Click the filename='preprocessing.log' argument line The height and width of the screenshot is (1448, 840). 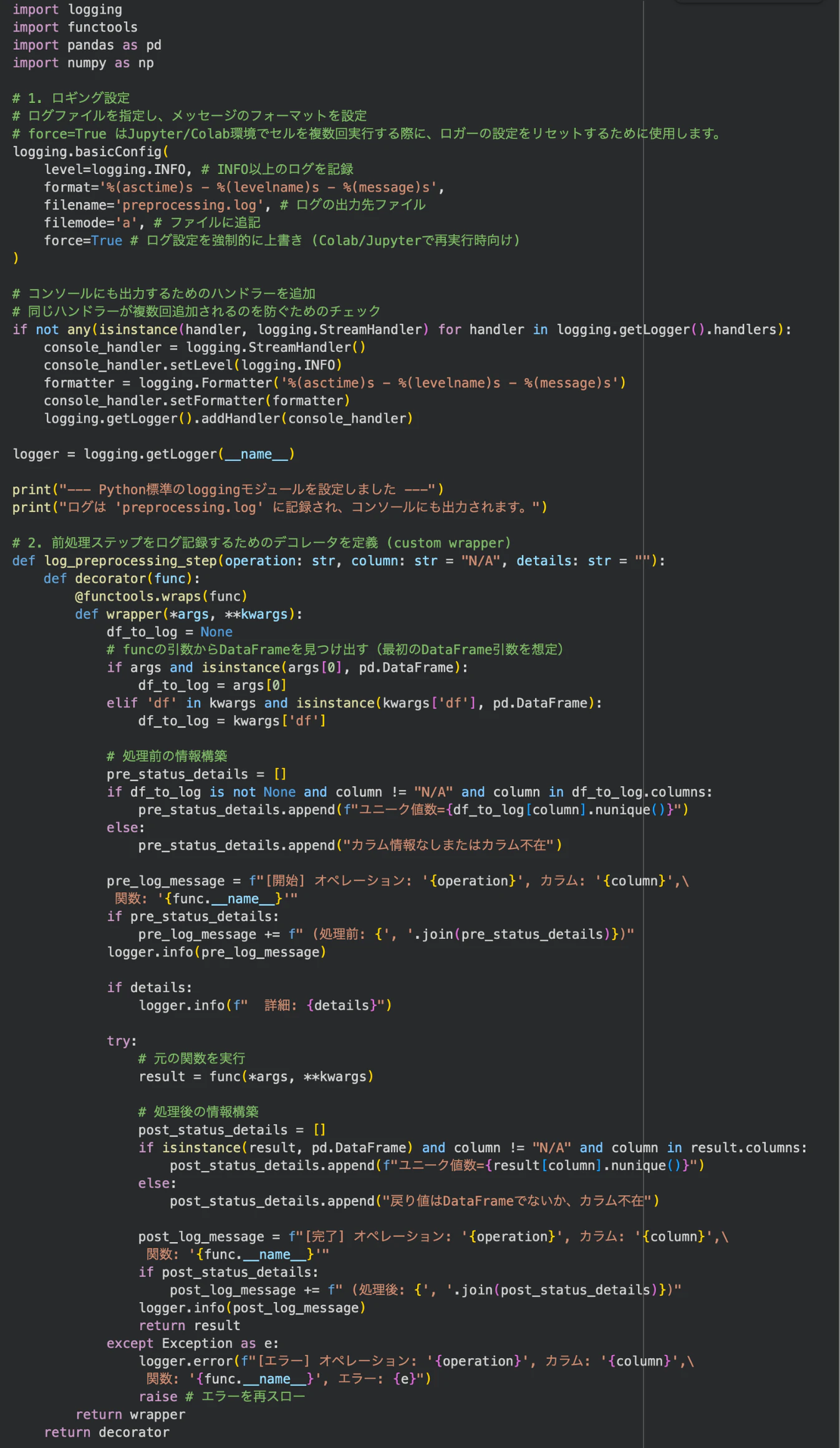234,205
